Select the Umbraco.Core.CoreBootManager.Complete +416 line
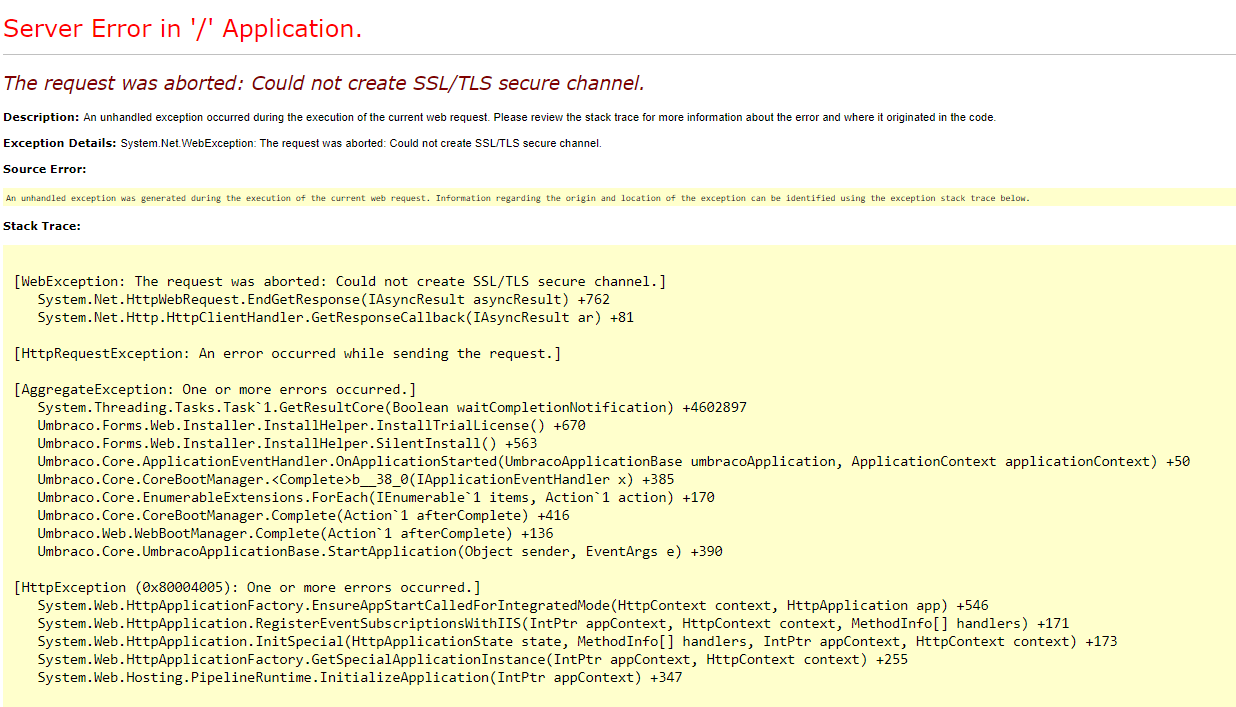1236x707 pixels. coord(304,515)
